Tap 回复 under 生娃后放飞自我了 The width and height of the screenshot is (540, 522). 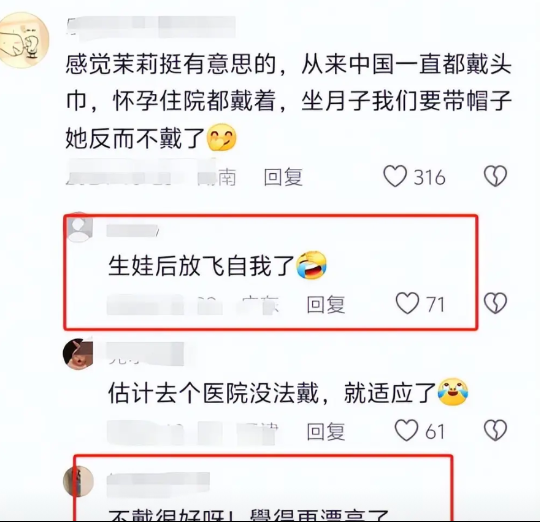tap(326, 304)
